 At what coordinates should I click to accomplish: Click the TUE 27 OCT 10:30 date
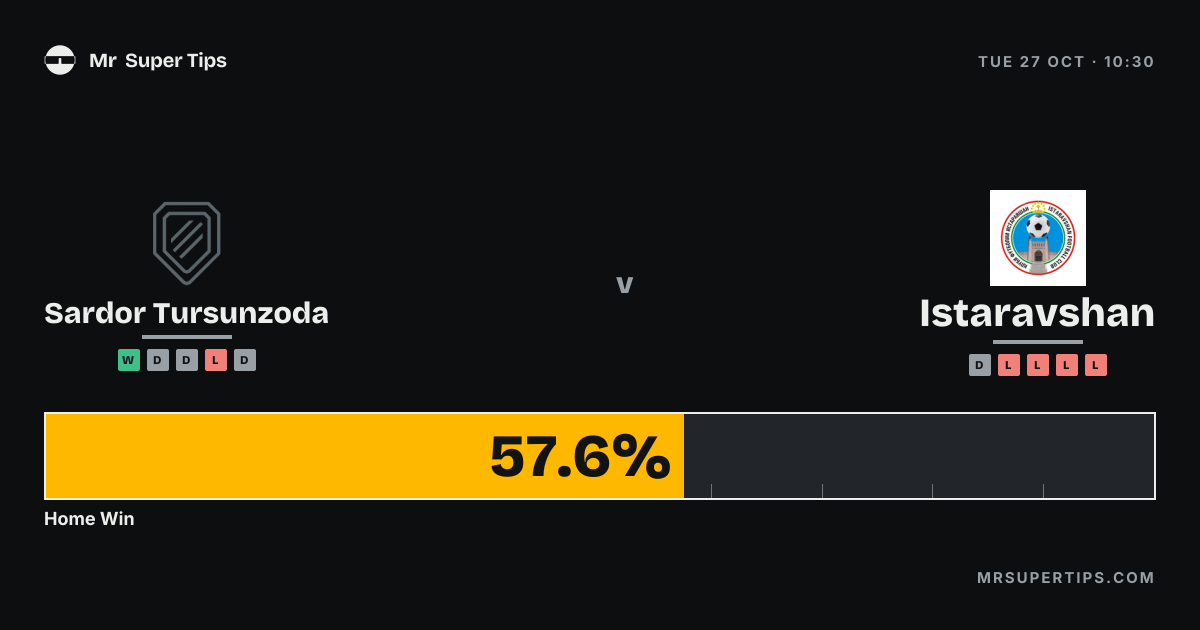coord(1066,62)
